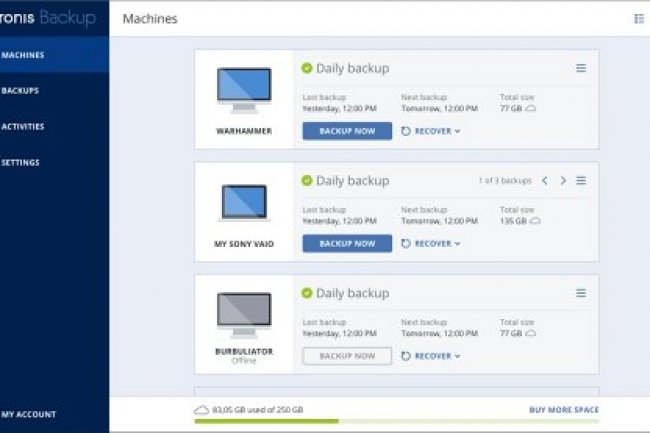
Task: Click the WARHAMMER desktop monitor icon
Action: coord(244,90)
